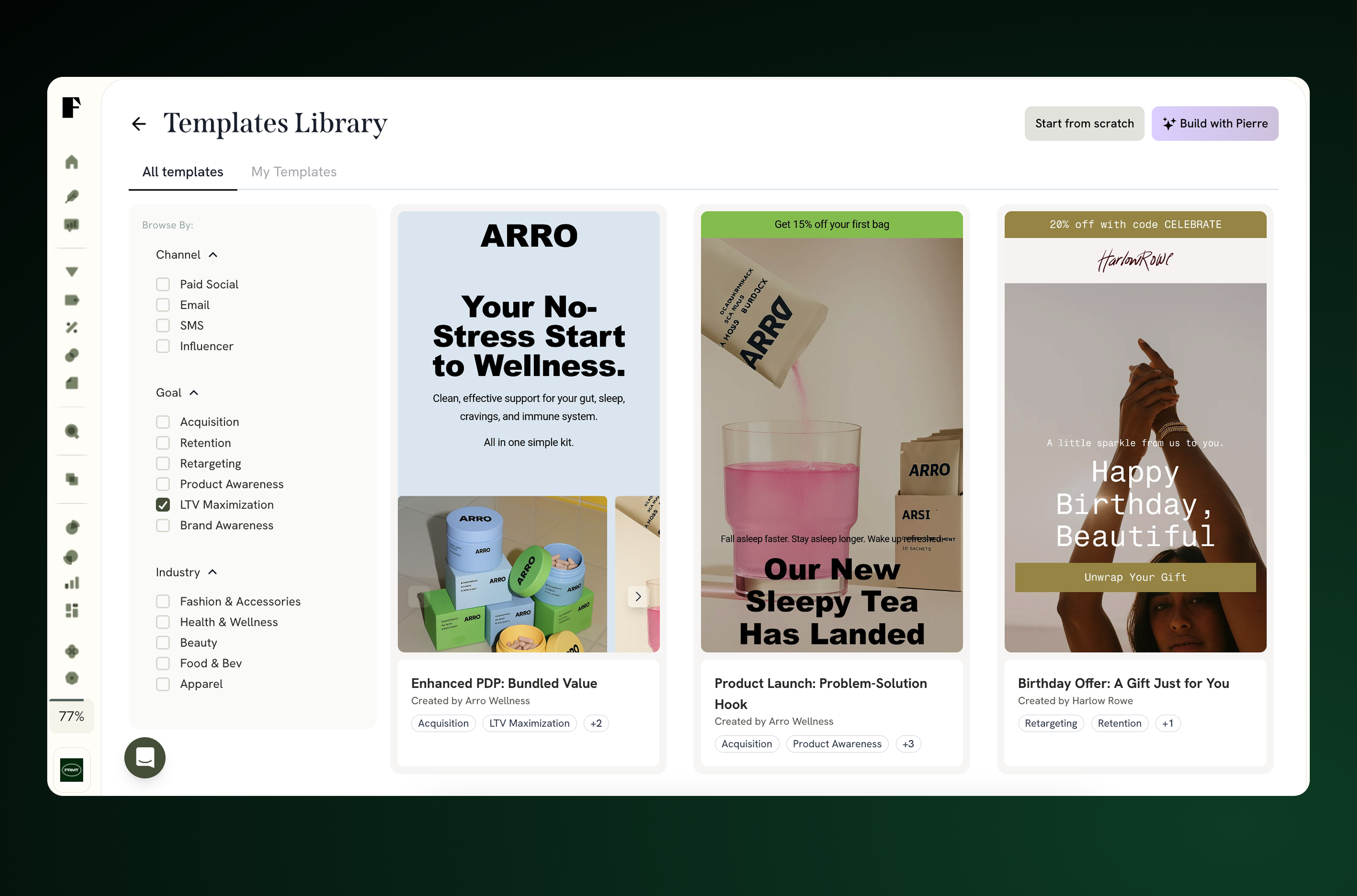1357x896 pixels.
Task: Check the Product Awareness goal filter
Action: click(x=163, y=484)
